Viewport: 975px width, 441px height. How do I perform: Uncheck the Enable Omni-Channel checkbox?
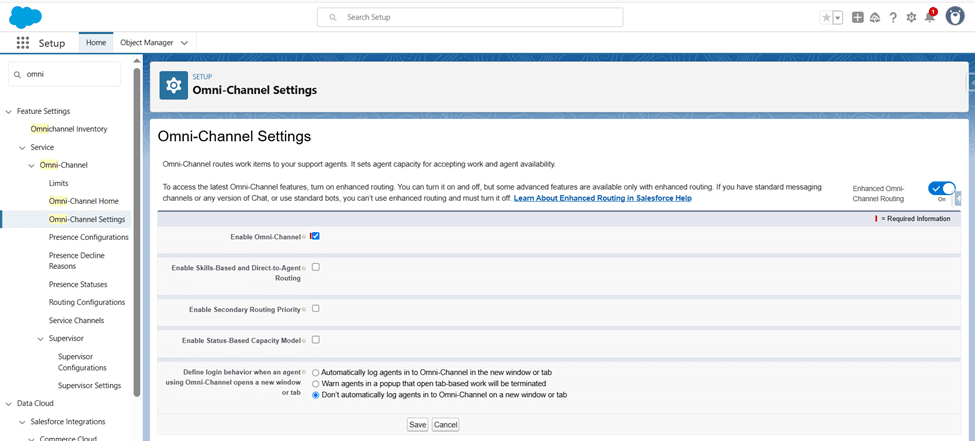[x=315, y=236]
